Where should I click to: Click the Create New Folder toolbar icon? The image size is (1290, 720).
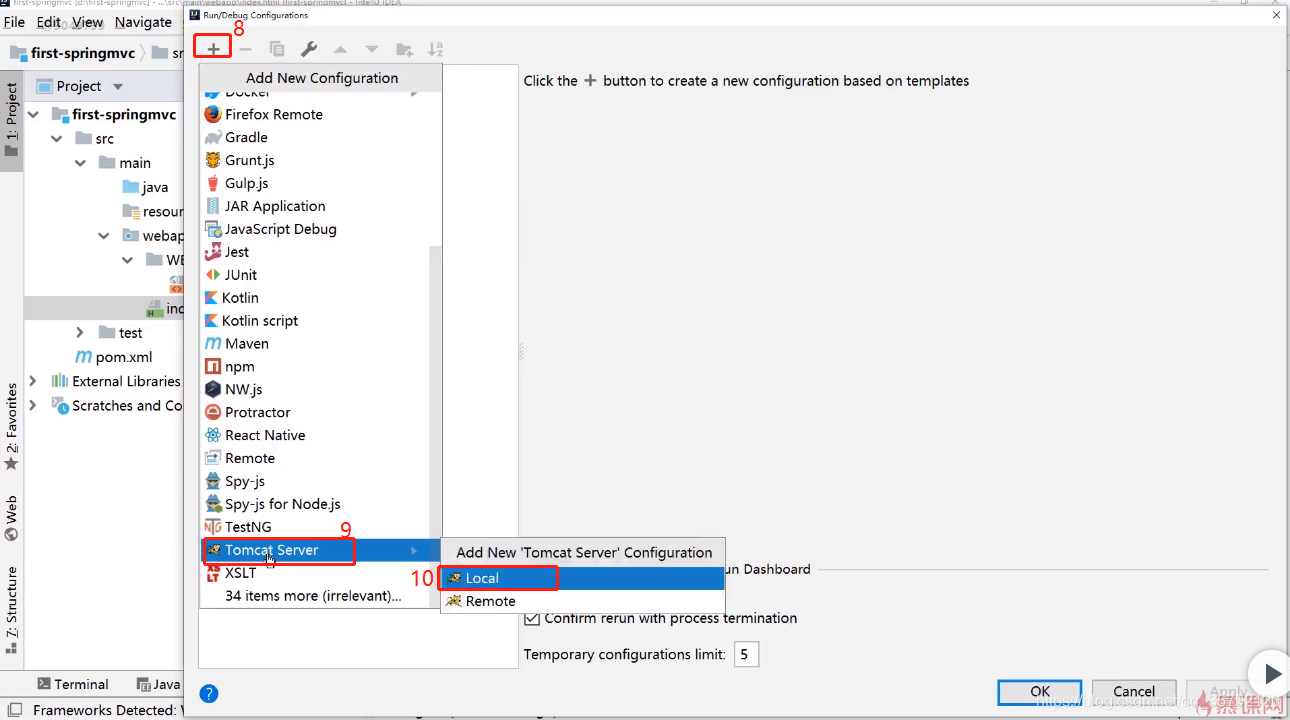click(404, 49)
